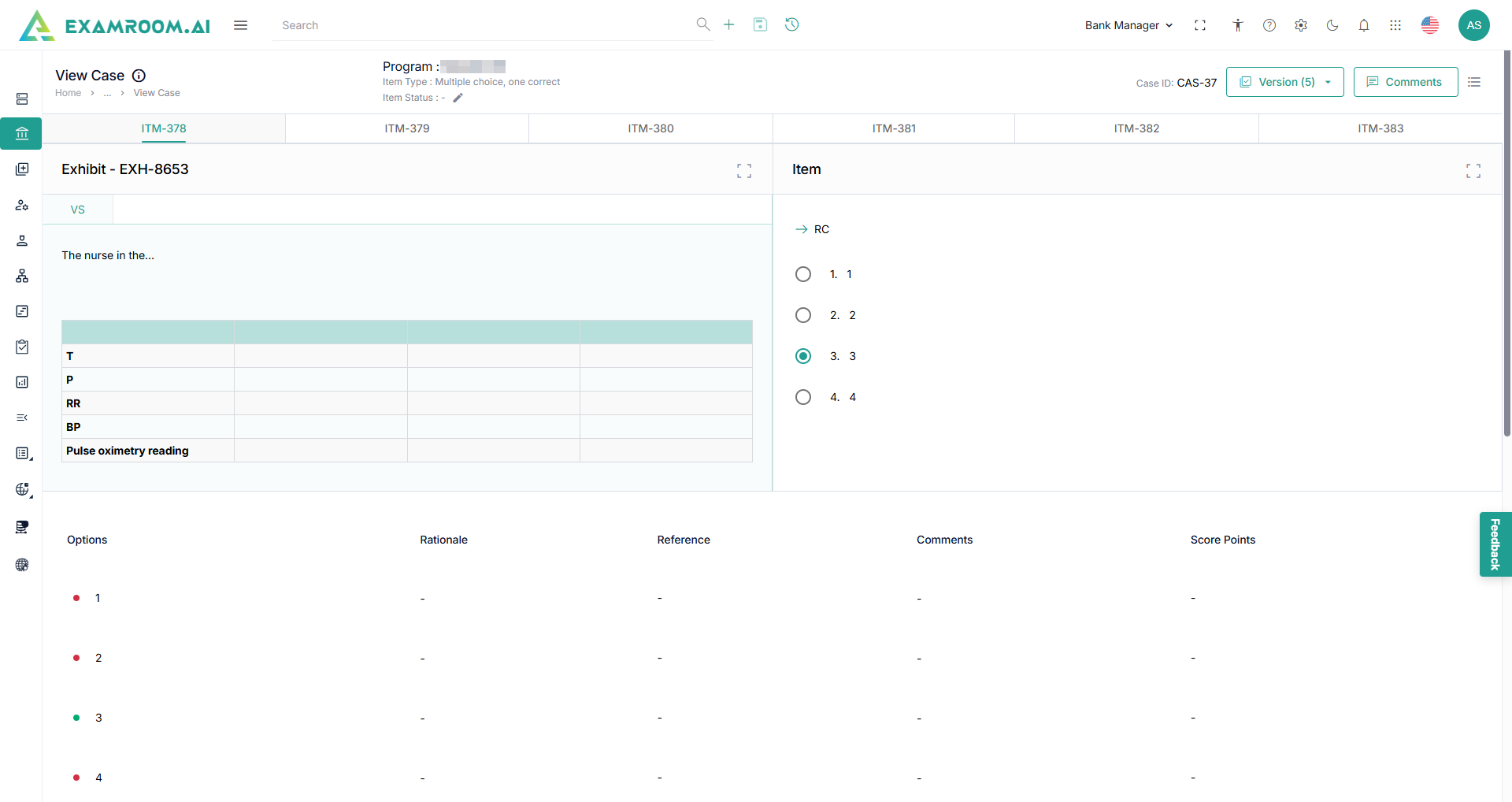Open the US flag language selector
Screen dimensions: 1512x802
coord(1429,25)
